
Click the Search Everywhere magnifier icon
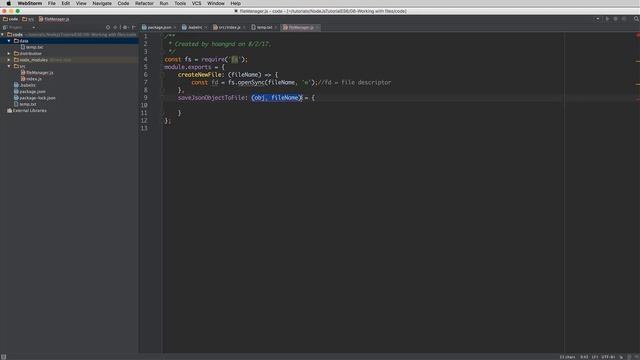pyautogui.click(x=636, y=19)
